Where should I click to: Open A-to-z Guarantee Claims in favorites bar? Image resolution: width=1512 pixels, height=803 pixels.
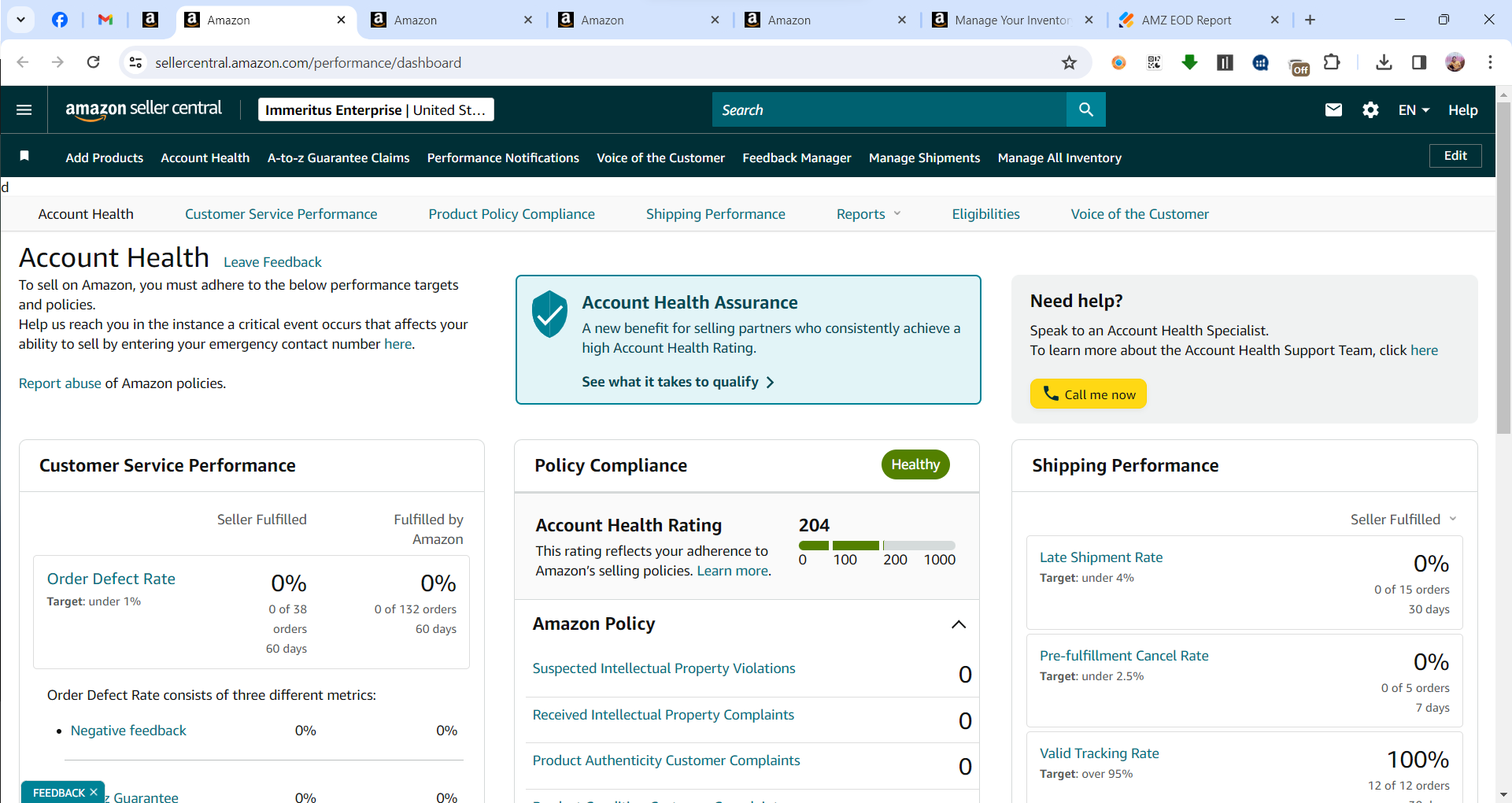[338, 157]
